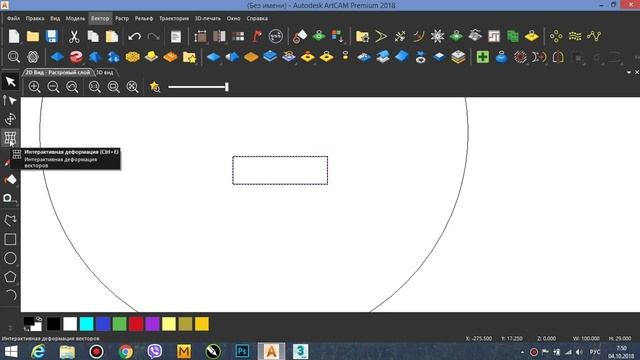Image resolution: width=640 pixels, height=360 pixels.
Task: Pick the blue color swatch
Action: tap(103, 324)
